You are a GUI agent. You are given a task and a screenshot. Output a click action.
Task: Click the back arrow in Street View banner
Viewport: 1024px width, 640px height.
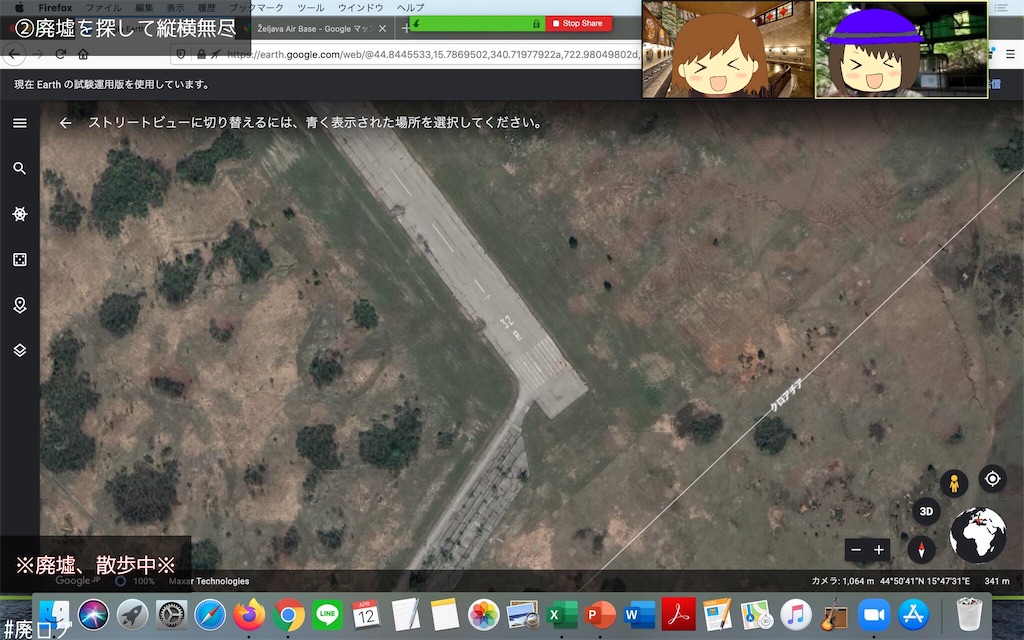[65, 123]
